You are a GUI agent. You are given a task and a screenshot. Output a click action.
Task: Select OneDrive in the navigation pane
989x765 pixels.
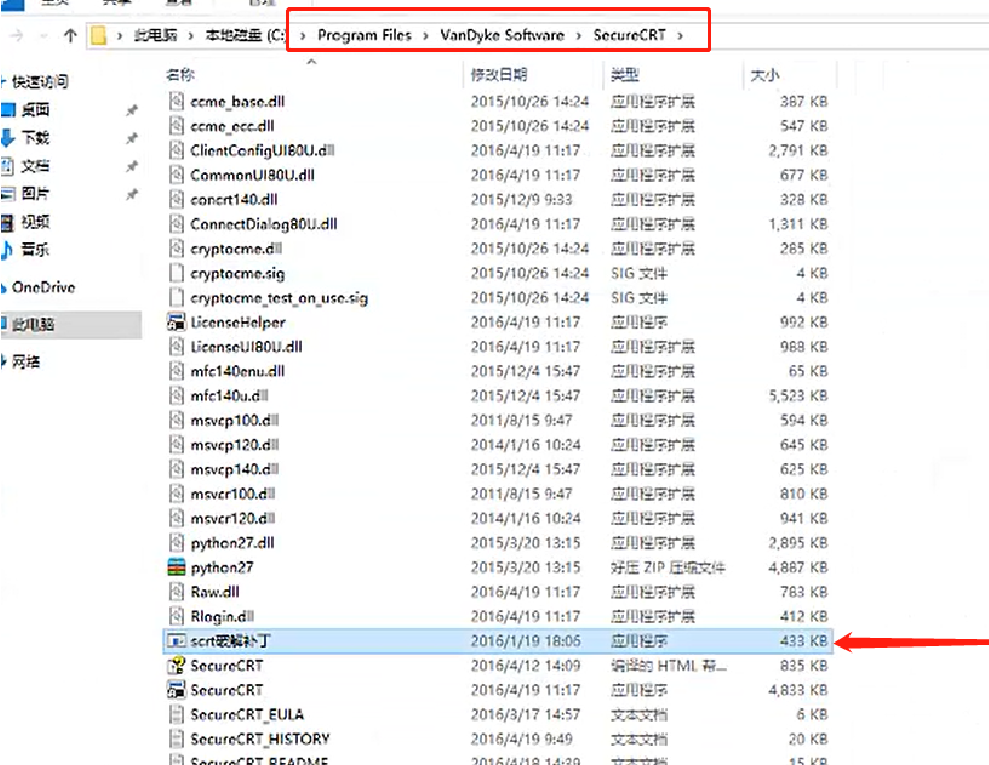[44, 288]
